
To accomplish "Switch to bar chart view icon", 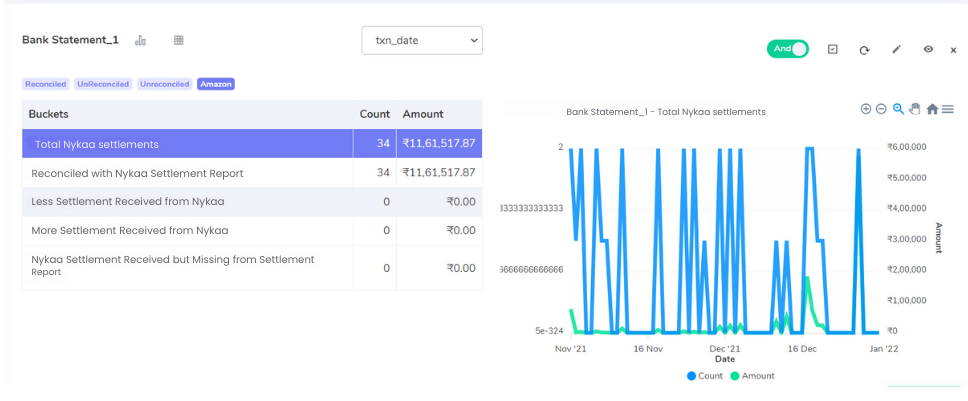I will (x=140, y=41).
